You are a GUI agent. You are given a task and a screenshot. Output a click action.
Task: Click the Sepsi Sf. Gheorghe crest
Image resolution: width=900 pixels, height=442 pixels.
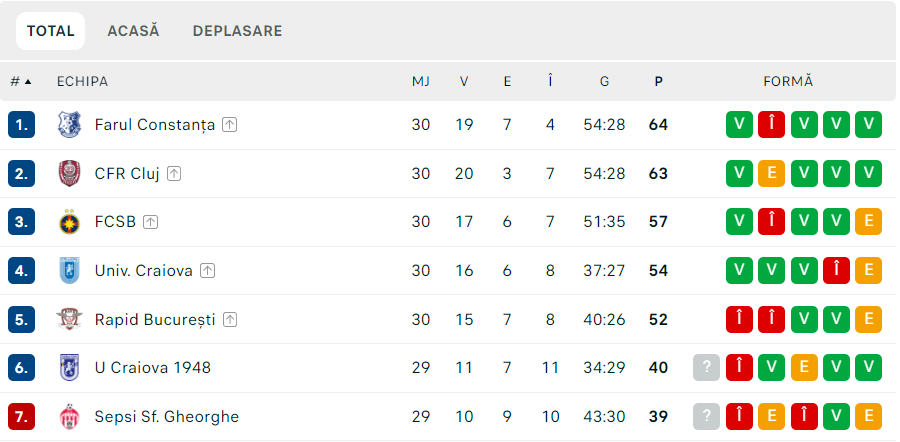pos(69,416)
